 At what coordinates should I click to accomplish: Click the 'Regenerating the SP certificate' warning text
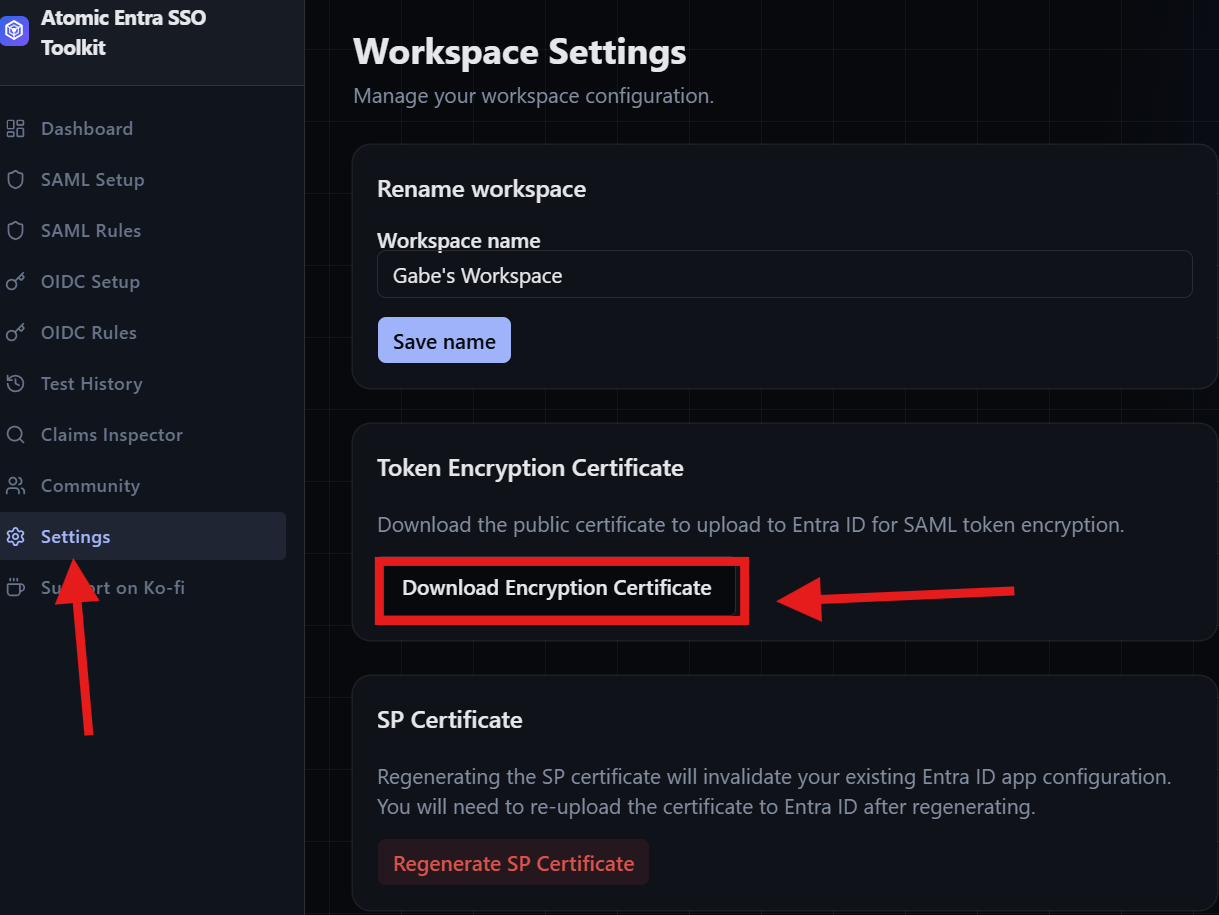[774, 792]
